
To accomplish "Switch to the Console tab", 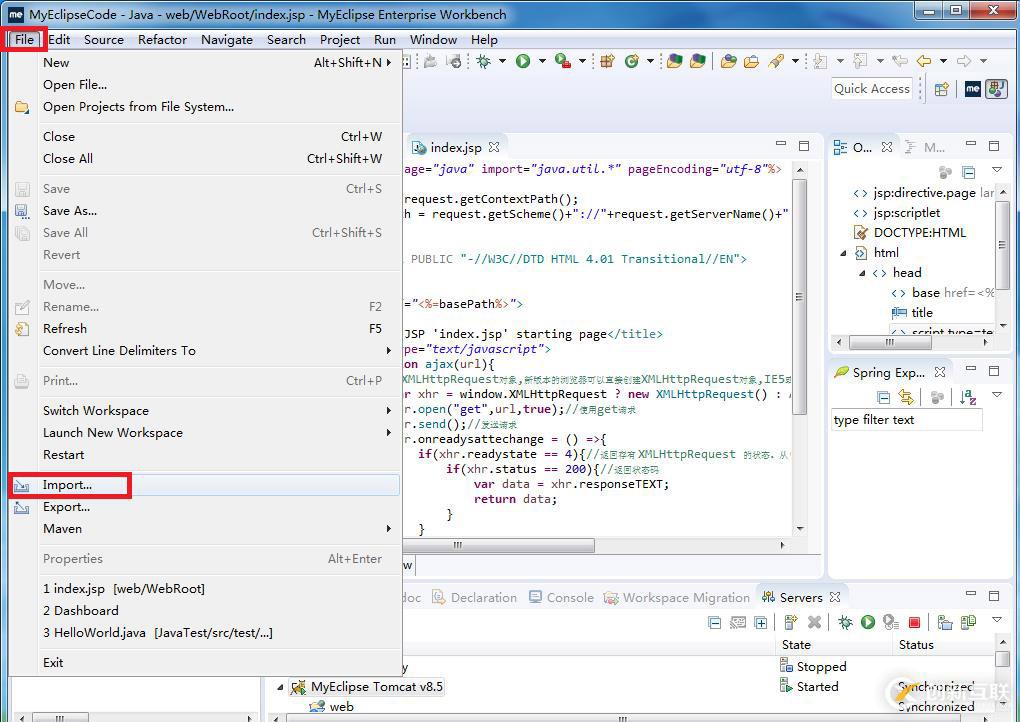I will pyautogui.click(x=562, y=598).
